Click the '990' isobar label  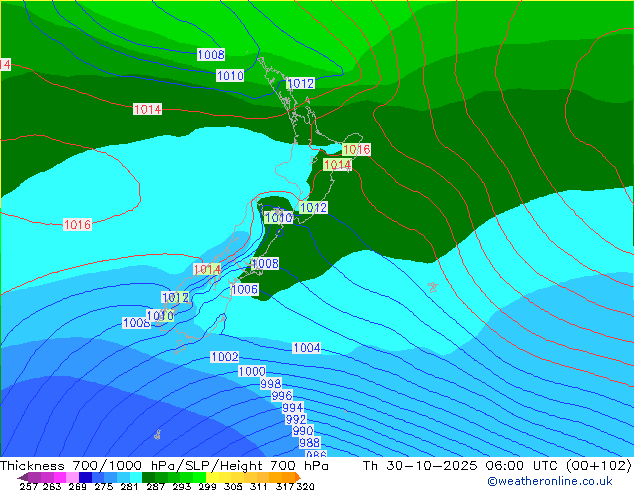pos(303,431)
